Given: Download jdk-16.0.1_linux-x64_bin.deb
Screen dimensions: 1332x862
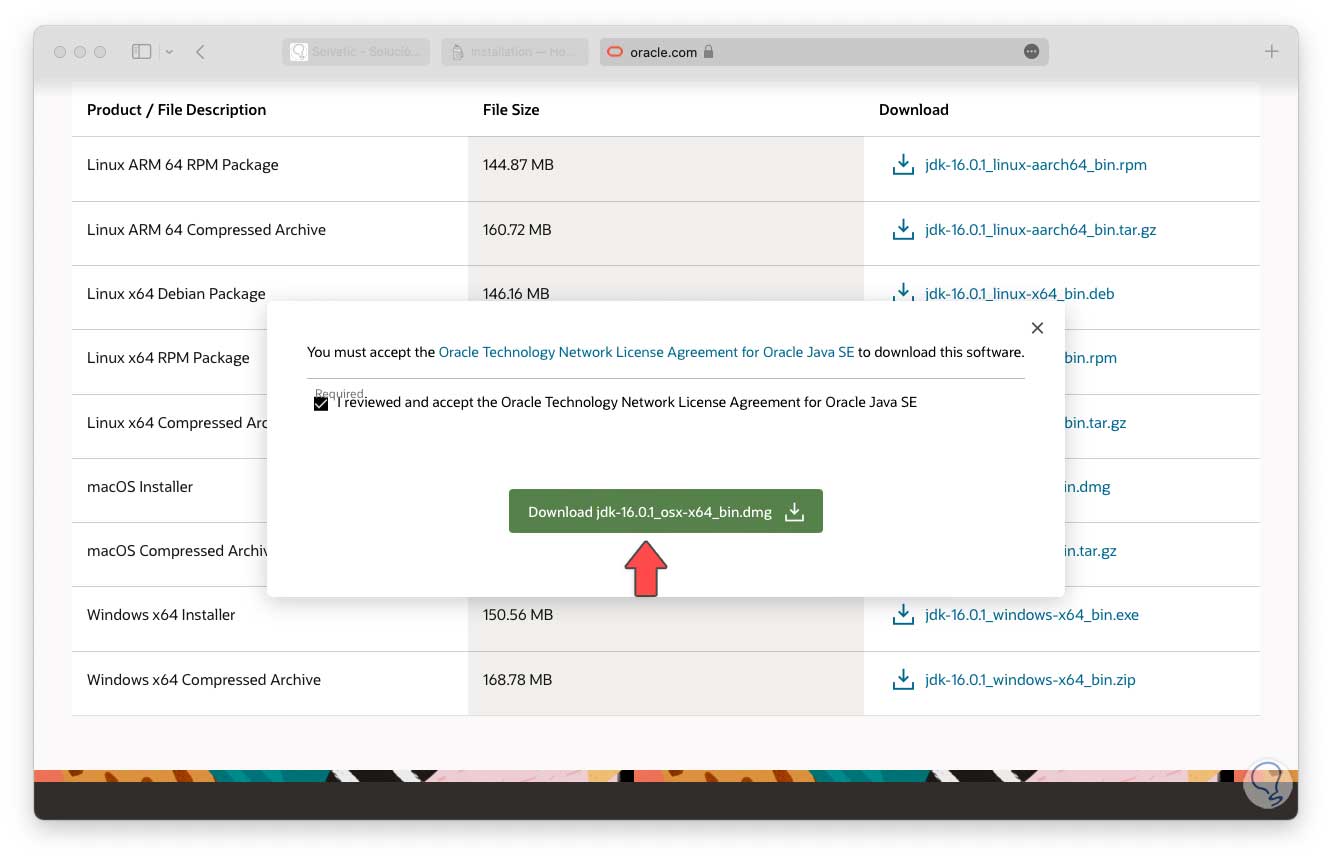Looking at the screenshot, I should coord(1020,294).
